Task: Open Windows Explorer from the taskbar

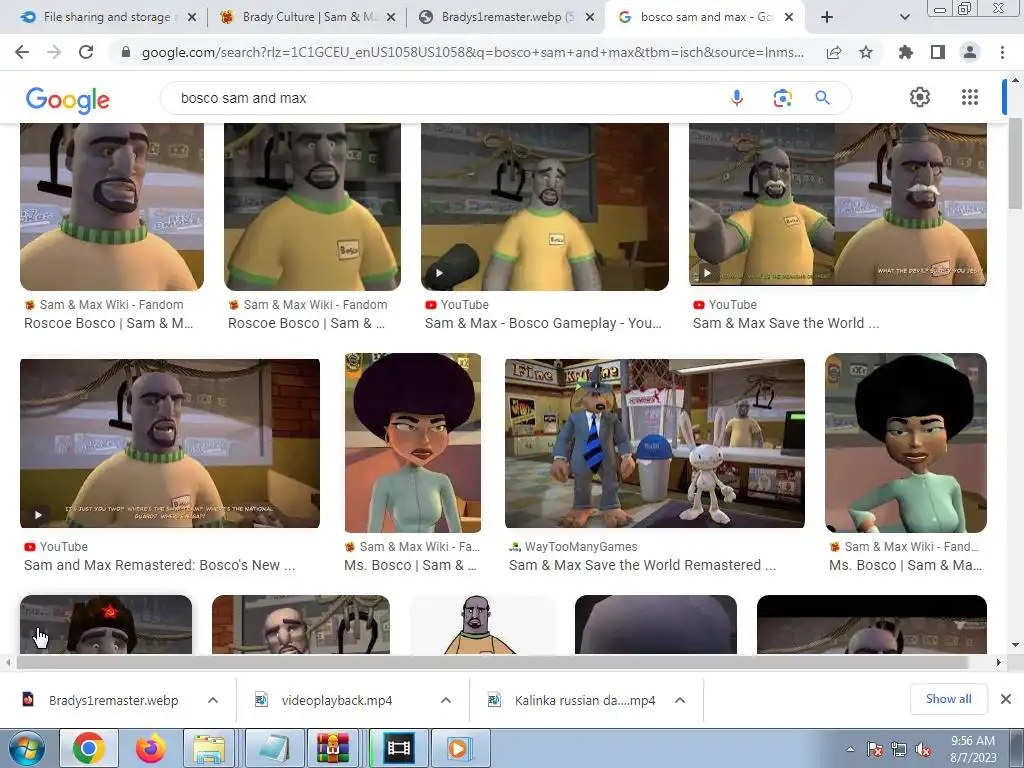Action: pyautogui.click(x=209, y=748)
